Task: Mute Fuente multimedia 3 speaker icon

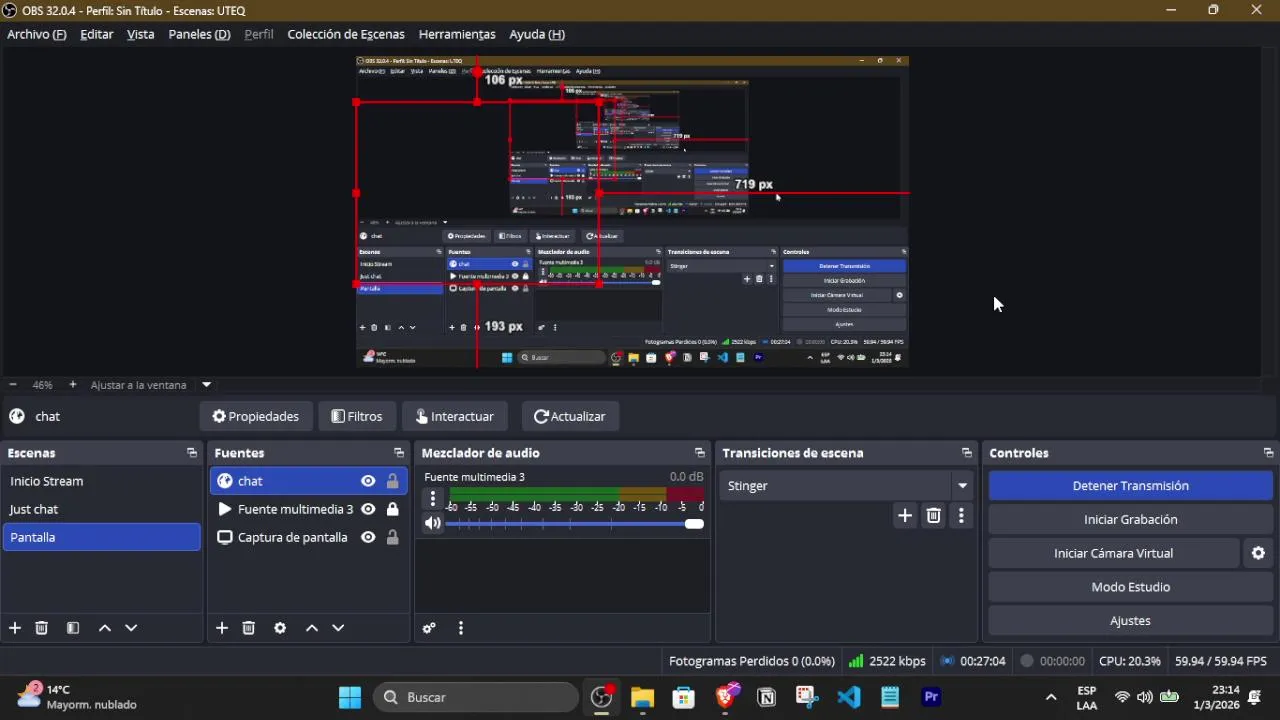Action: 433,523
